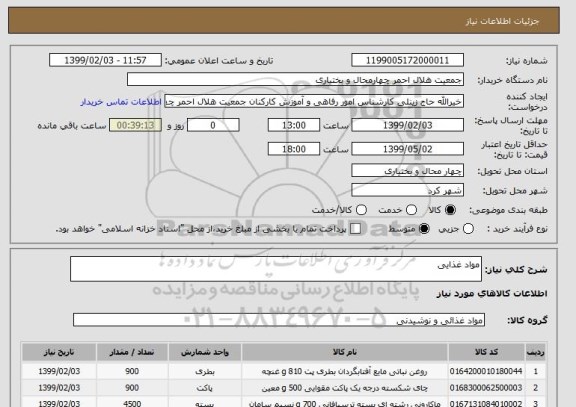Screen dimensions: 576x407
Task: Click the price validity date 1399/05/02 field
Action: [407, 149]
